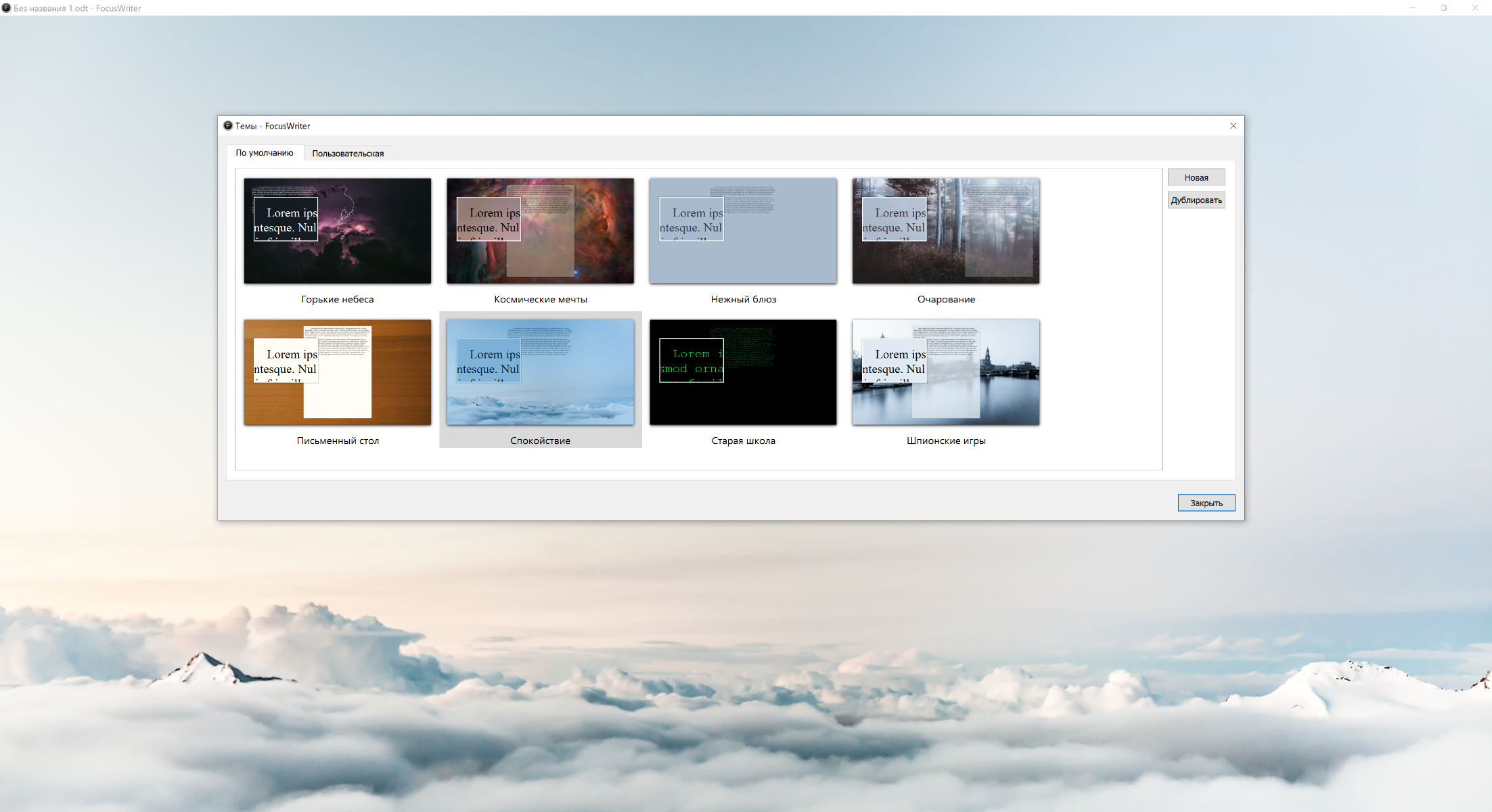Viewport: 1492px width, 812px height.
Task: Click the FocusWriter icon in dialog title
Action: [x=228, y=126]
